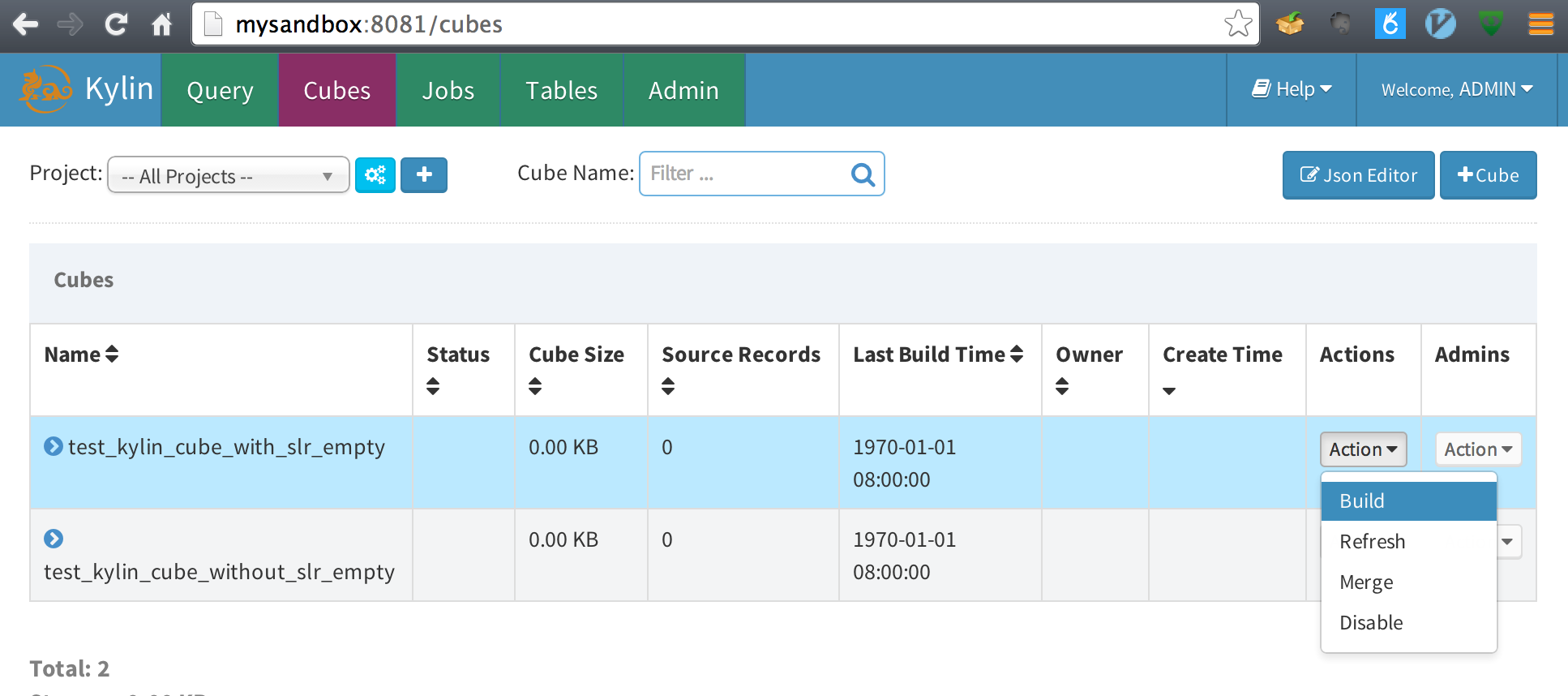This screenshot has width=1568, height=696.
Task: Click the browser back arrow
Action: pos(25,24)
